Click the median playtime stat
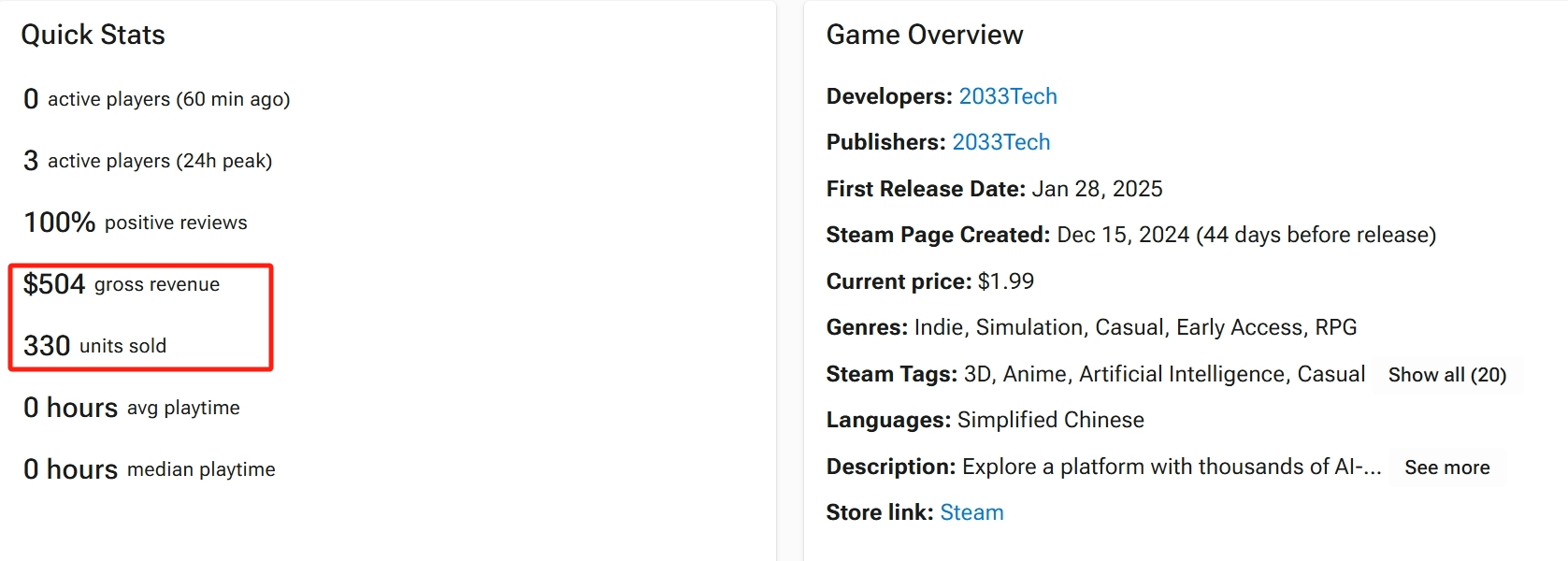The height and width of the screenshot is (561, 1568). pyautogui.click(x=150, y=469)
